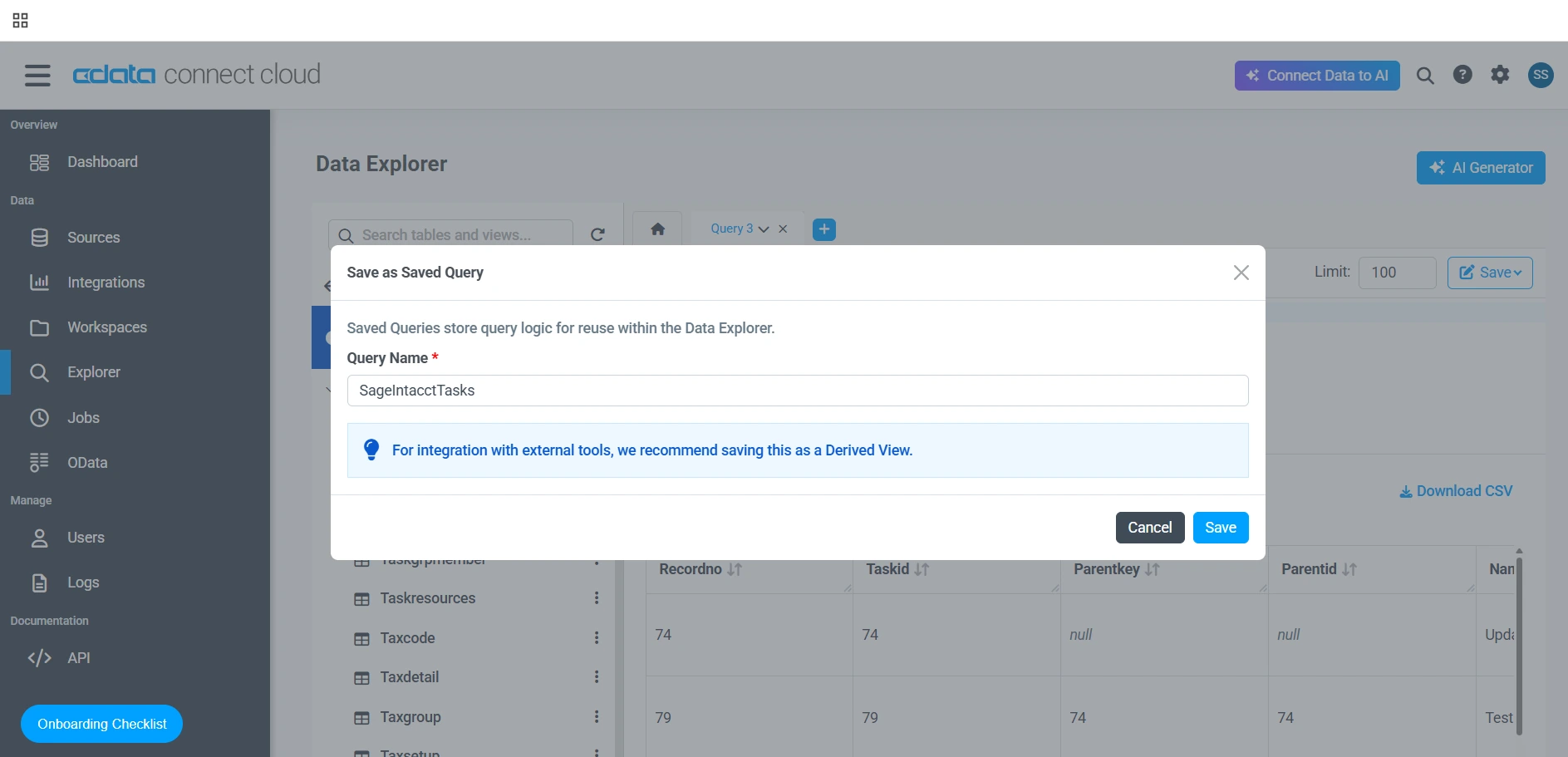
Task: Navigate to Workspaces in sidebar
Action: [x=106, y=327]
